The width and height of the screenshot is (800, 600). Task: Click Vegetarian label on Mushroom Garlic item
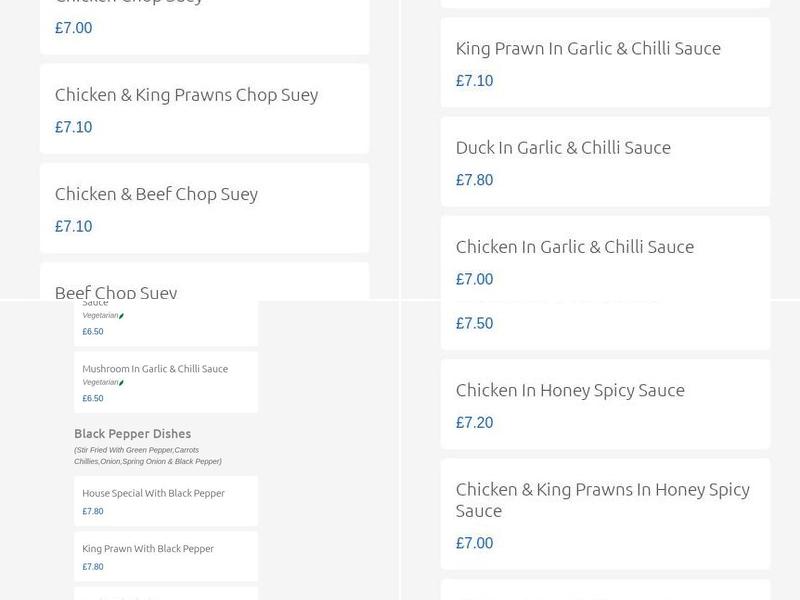click(100, 383)
